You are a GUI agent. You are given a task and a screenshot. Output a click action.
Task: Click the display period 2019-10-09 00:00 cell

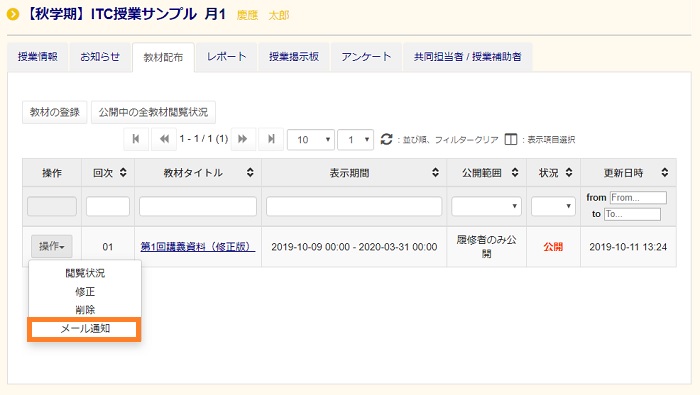pos(354,247)
